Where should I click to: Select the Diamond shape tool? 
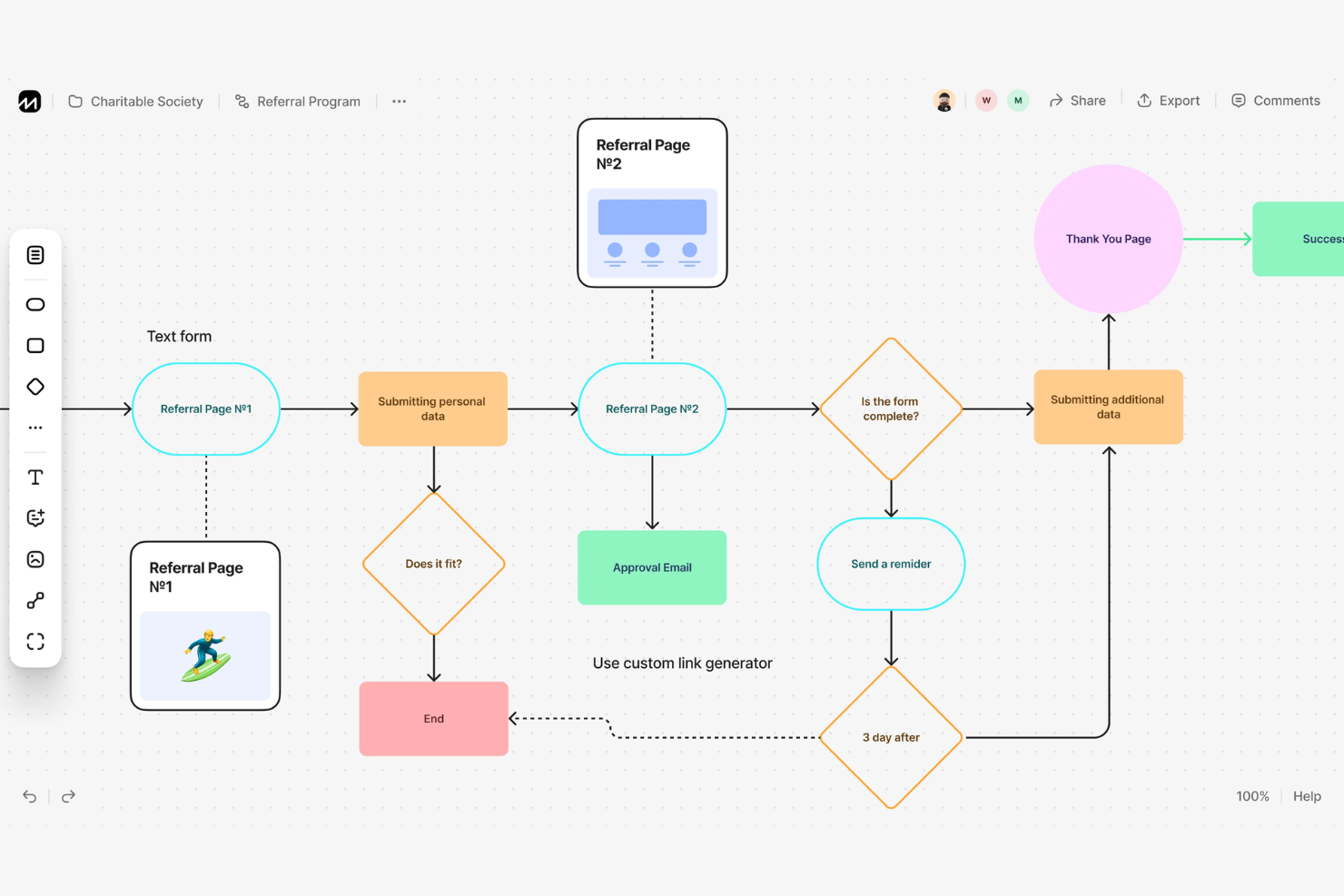[35, 386]
